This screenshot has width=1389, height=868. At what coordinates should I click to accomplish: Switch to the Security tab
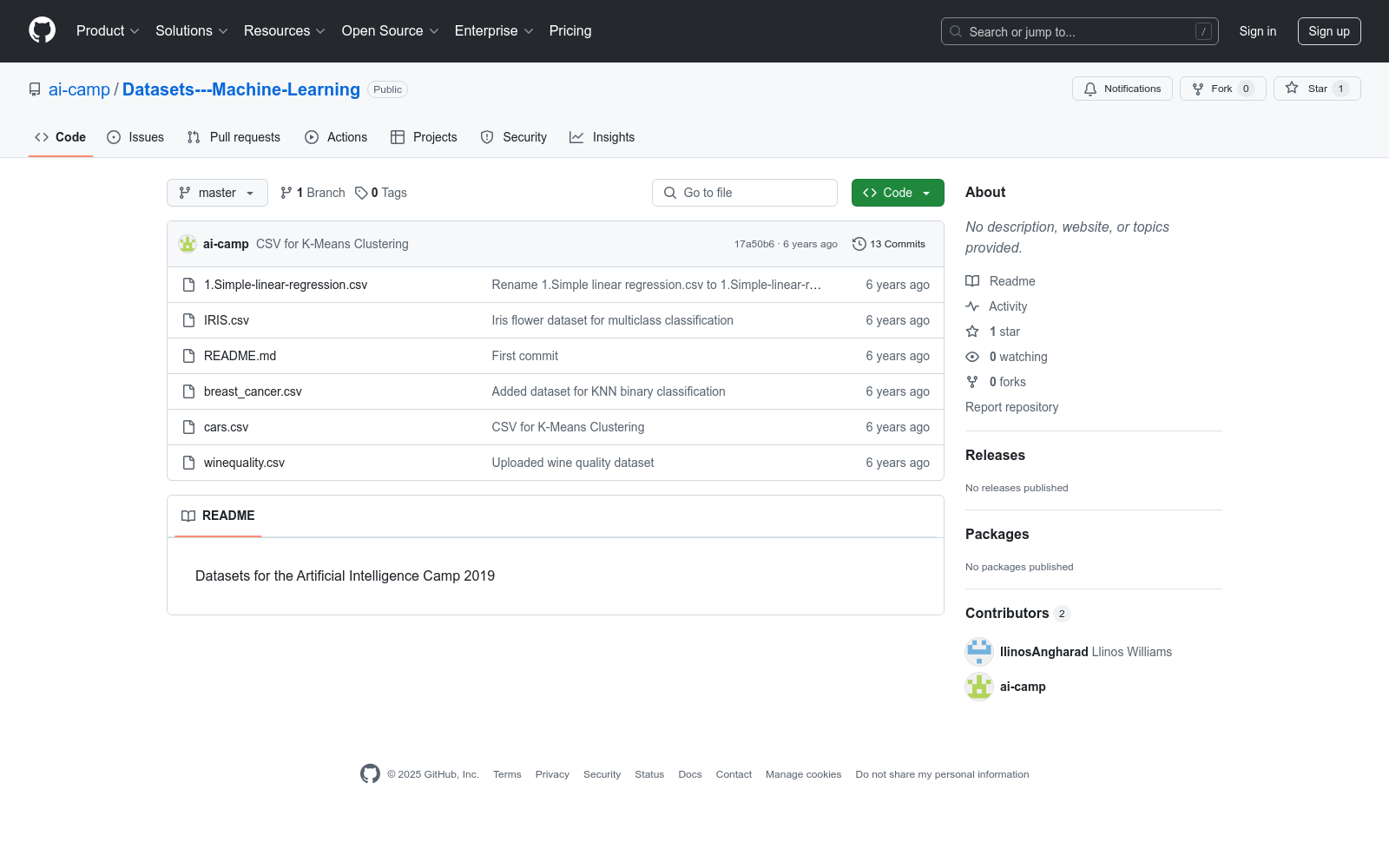pos(514,137)
